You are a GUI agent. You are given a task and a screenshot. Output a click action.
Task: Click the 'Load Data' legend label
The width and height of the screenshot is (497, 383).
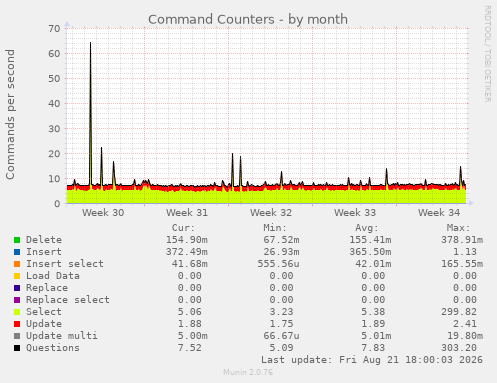53,276
